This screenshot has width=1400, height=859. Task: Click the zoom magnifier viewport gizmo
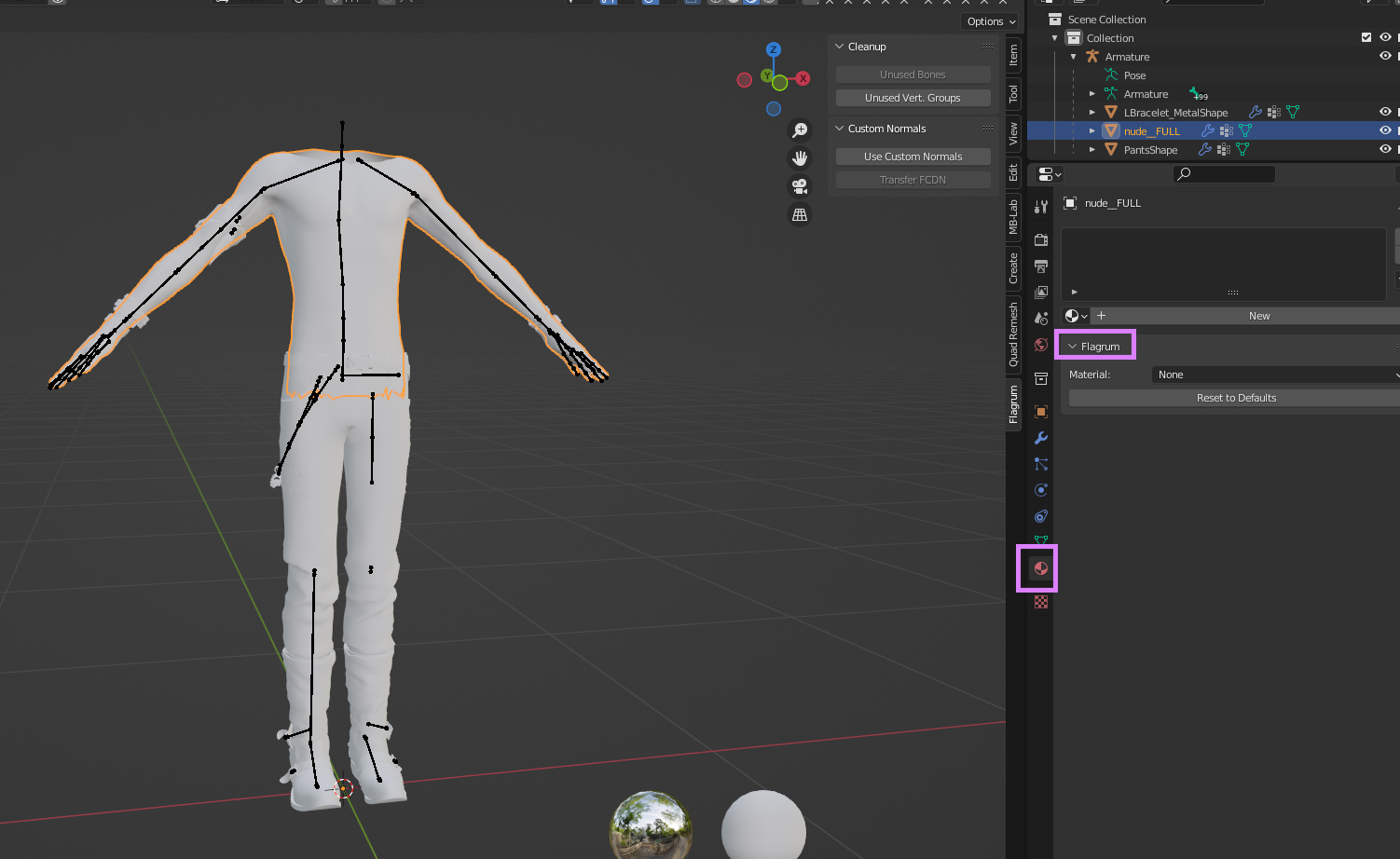[800, 130]
